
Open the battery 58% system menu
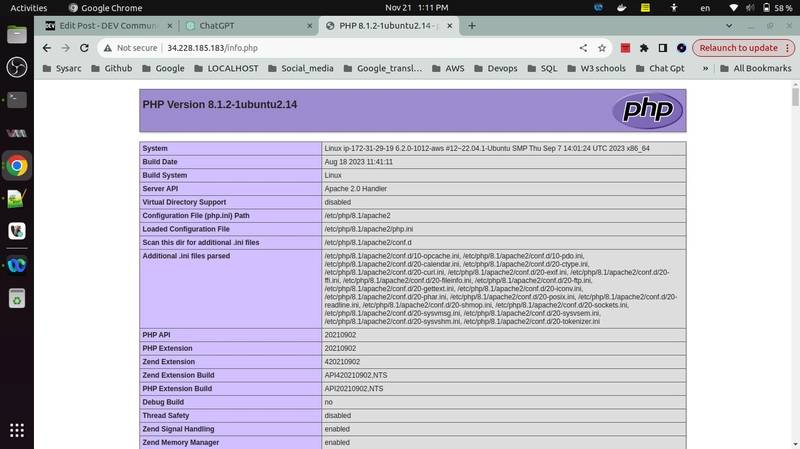click(x=778, y=8)
